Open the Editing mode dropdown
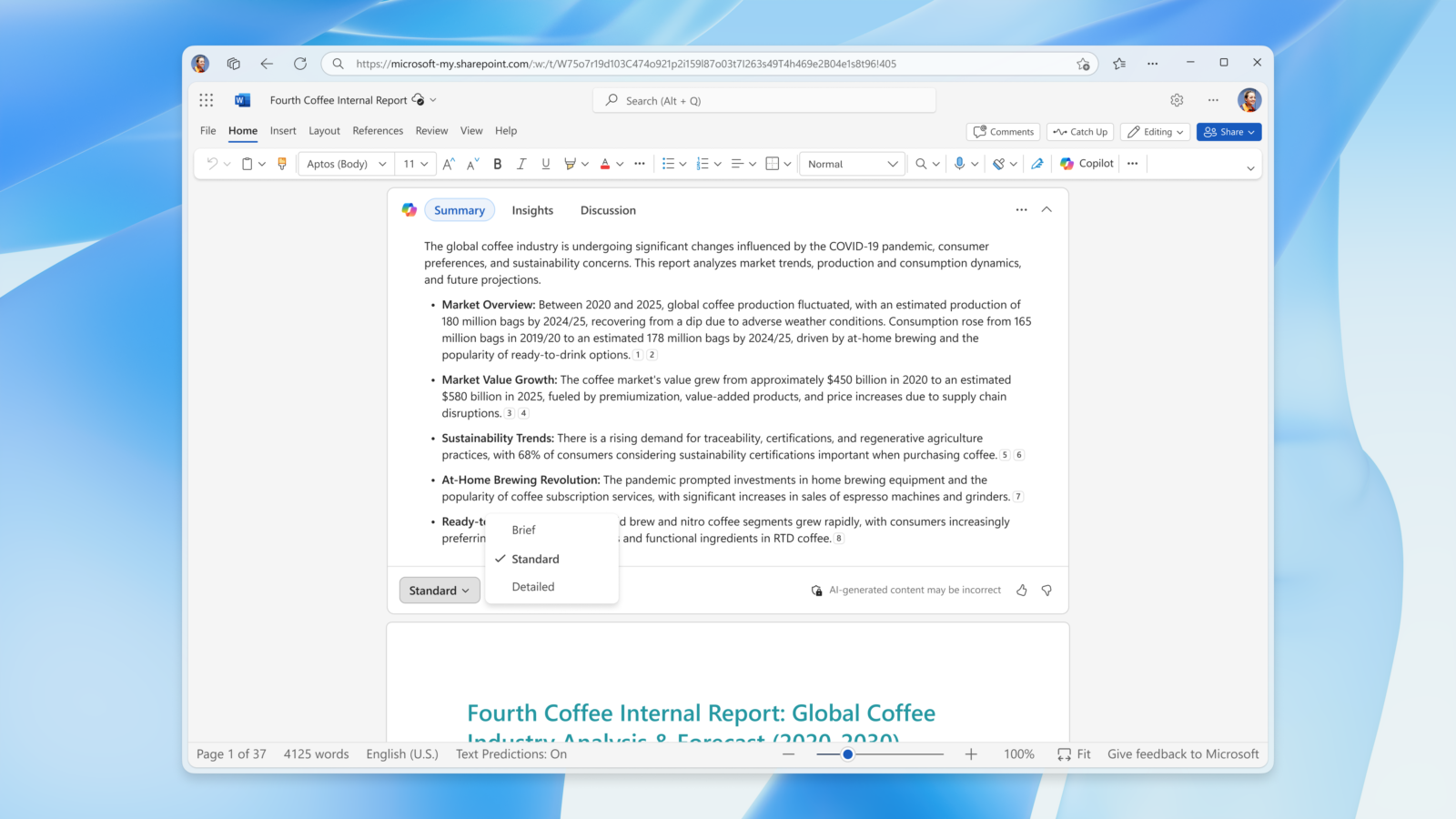 pos(1154,131)
